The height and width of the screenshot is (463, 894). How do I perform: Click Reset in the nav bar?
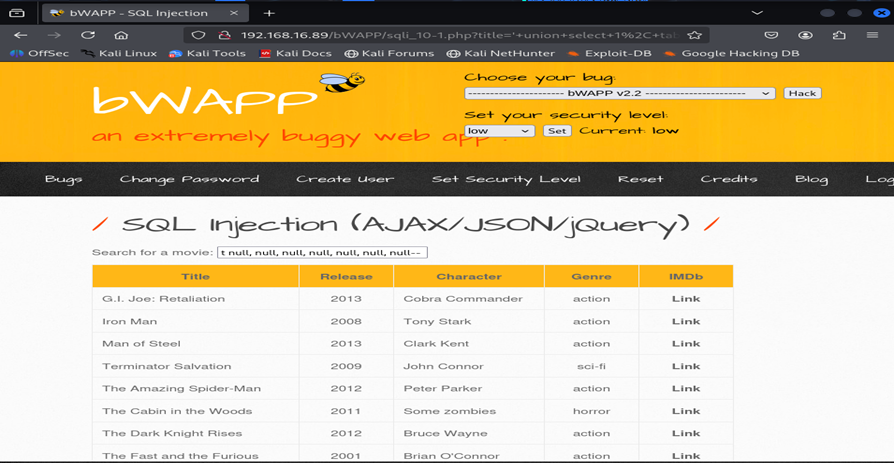pos(641,179)
